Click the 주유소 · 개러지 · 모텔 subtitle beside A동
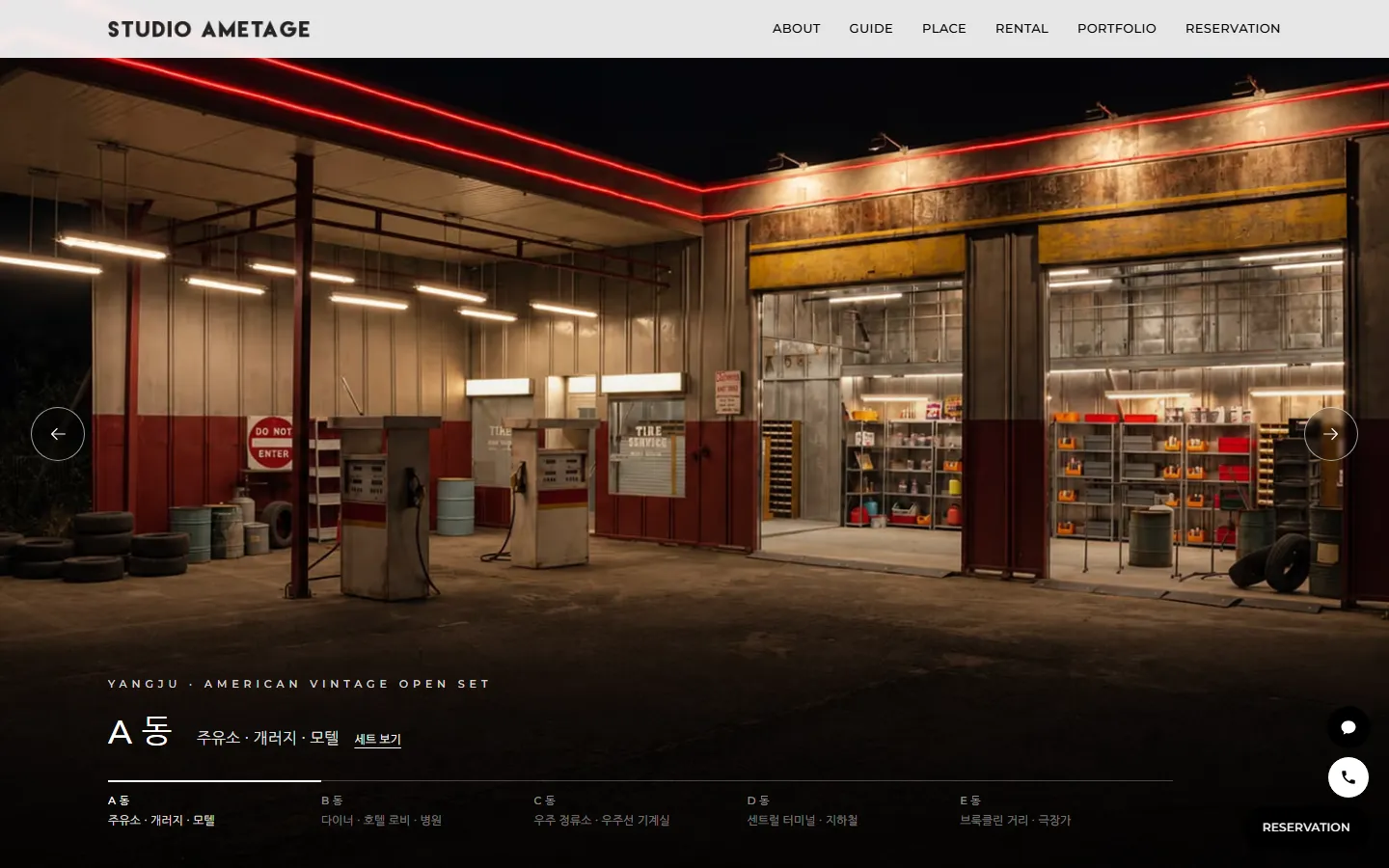Viewport: 1389px width, 868px height. [268, 738]
